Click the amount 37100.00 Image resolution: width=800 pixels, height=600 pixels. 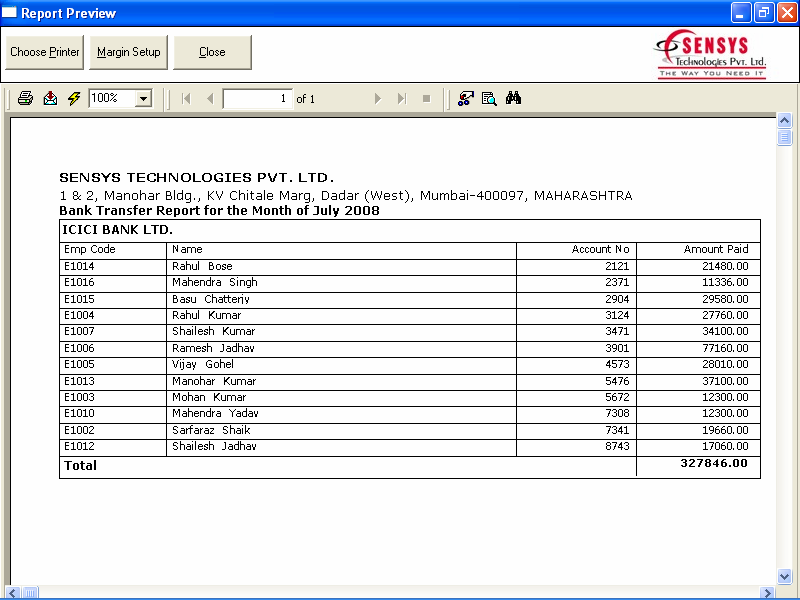725,381
